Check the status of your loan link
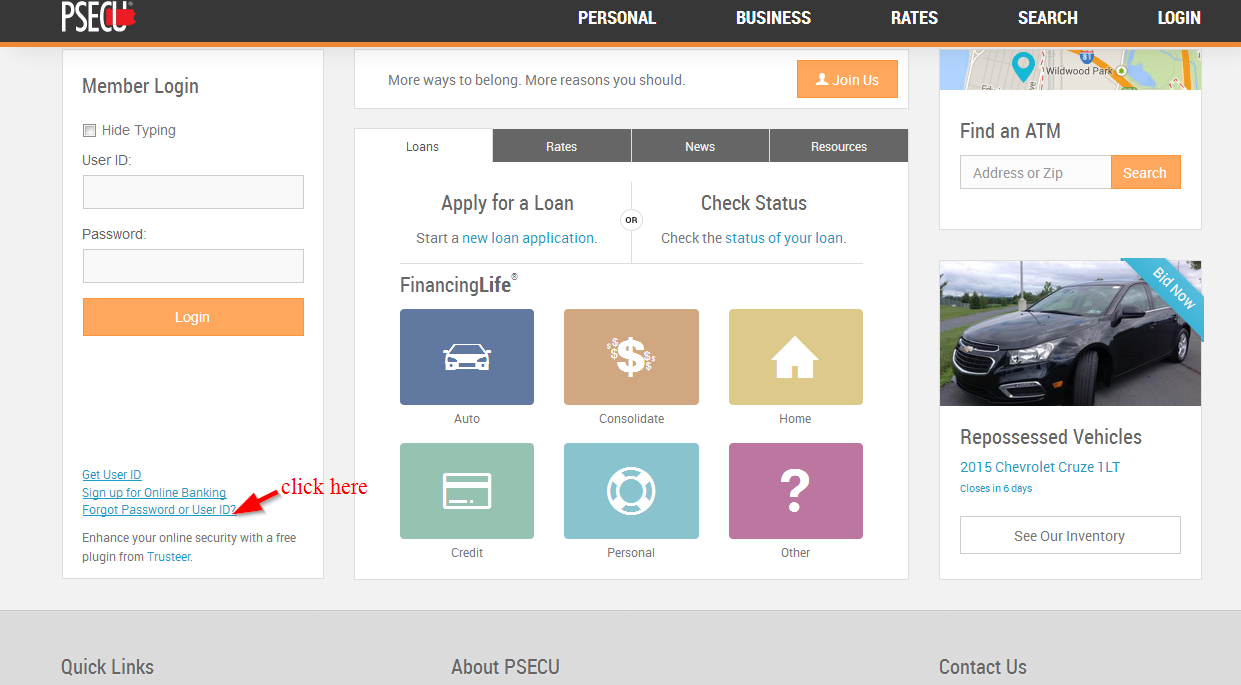The width and height of the screenshot is (1241, 685). 784,238
